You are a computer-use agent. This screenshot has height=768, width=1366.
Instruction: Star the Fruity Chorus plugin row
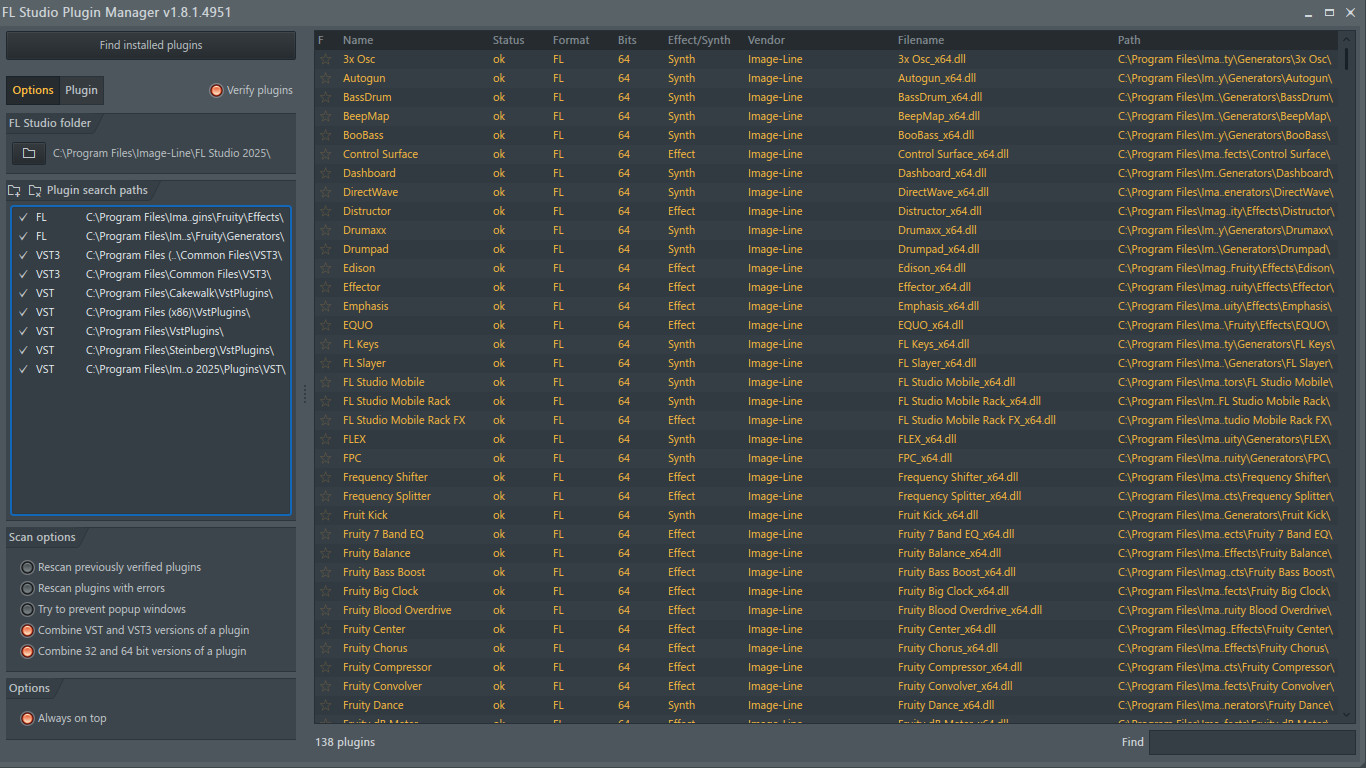(x=325, y=648)
